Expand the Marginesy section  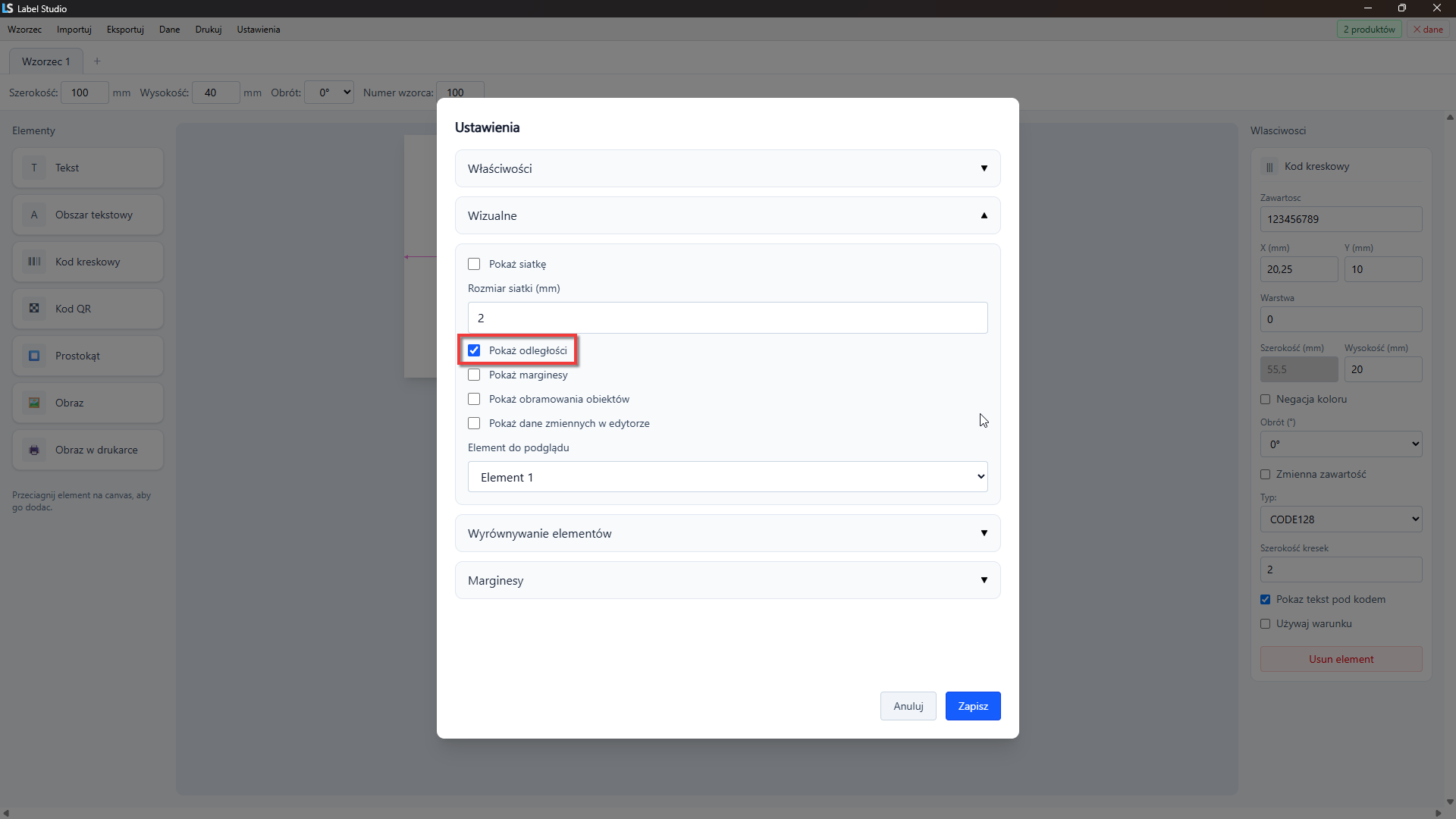pyautogui.click(x=727, y=580)
